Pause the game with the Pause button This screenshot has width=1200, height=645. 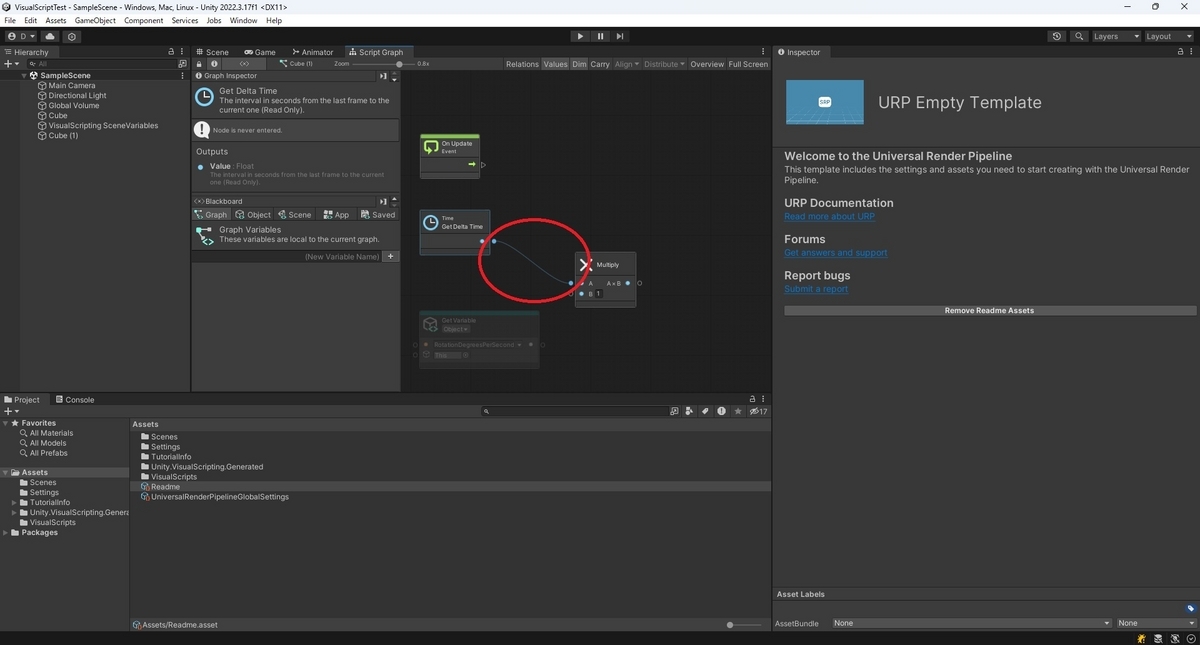pos(600,36)
